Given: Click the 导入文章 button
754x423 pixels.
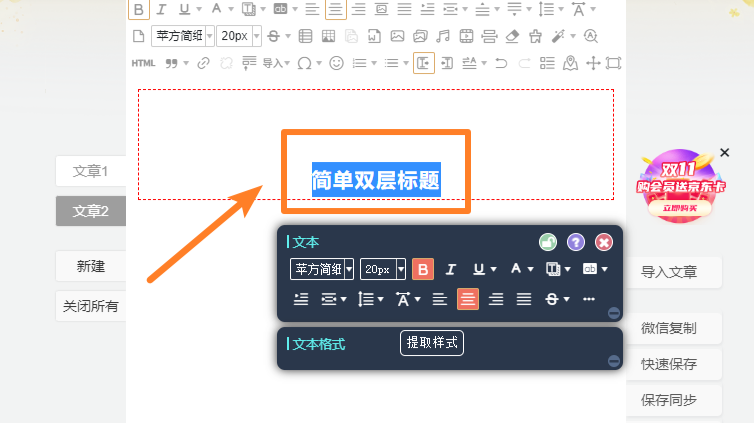Looking at the screenshot, I should tap(669, 272).
